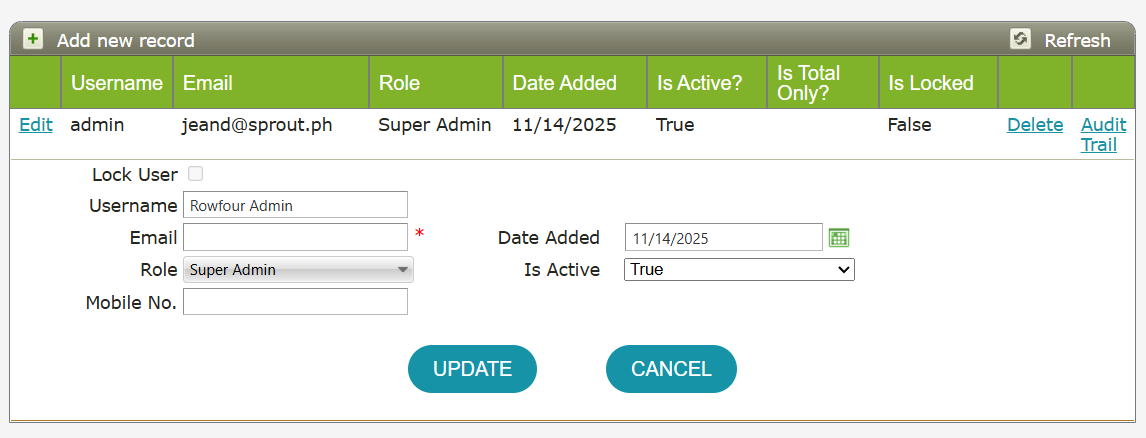Screen dimensions: 1146x438
Task: Toggle the Lock User checkbox
Action: [x=196, y=174]
